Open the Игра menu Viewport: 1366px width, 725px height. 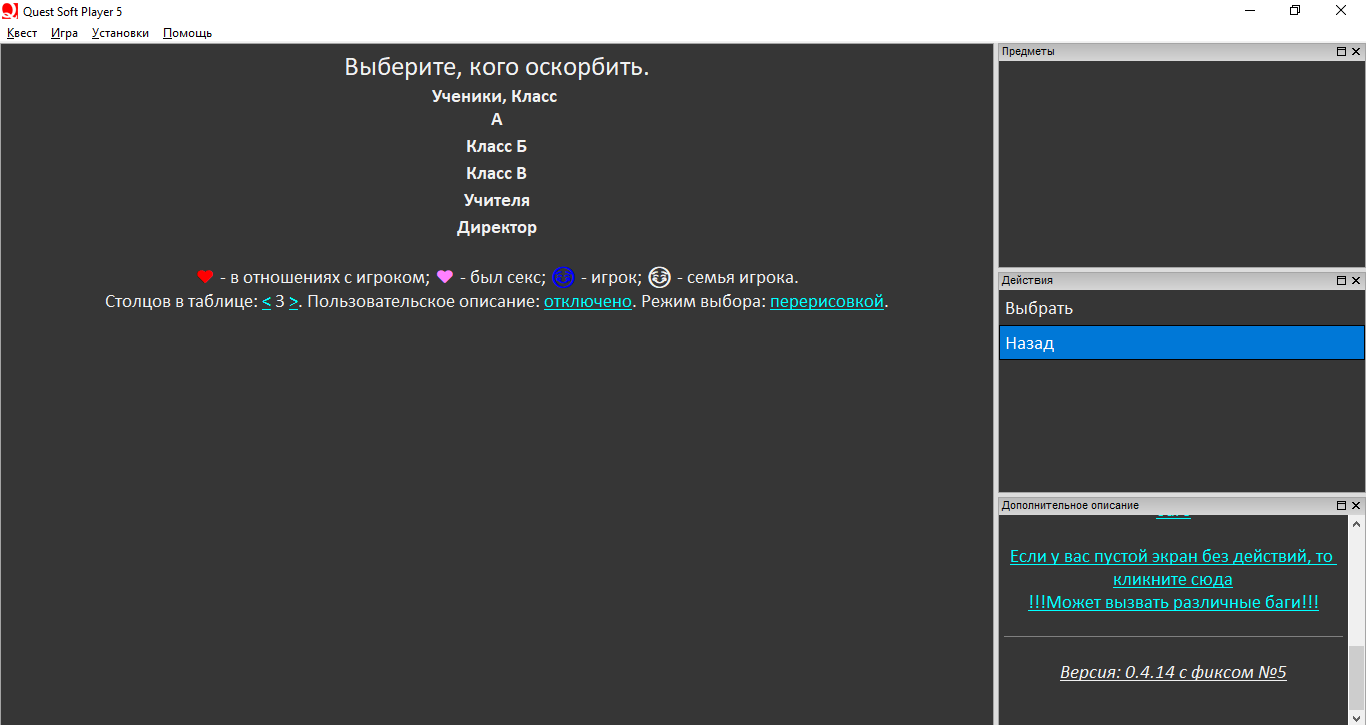tap(64, 33)
